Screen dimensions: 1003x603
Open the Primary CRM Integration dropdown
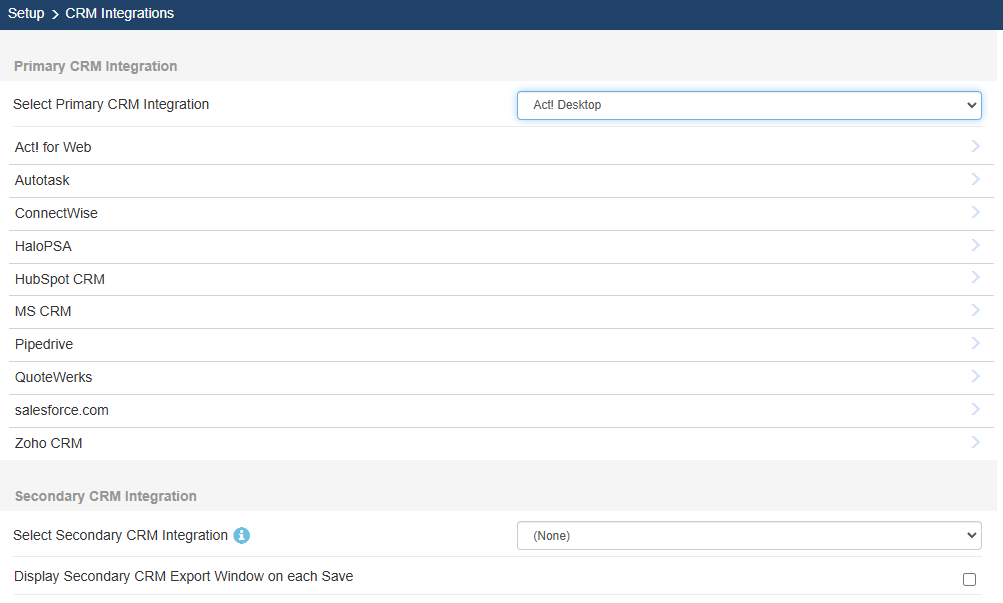click(x=748, y=105)
